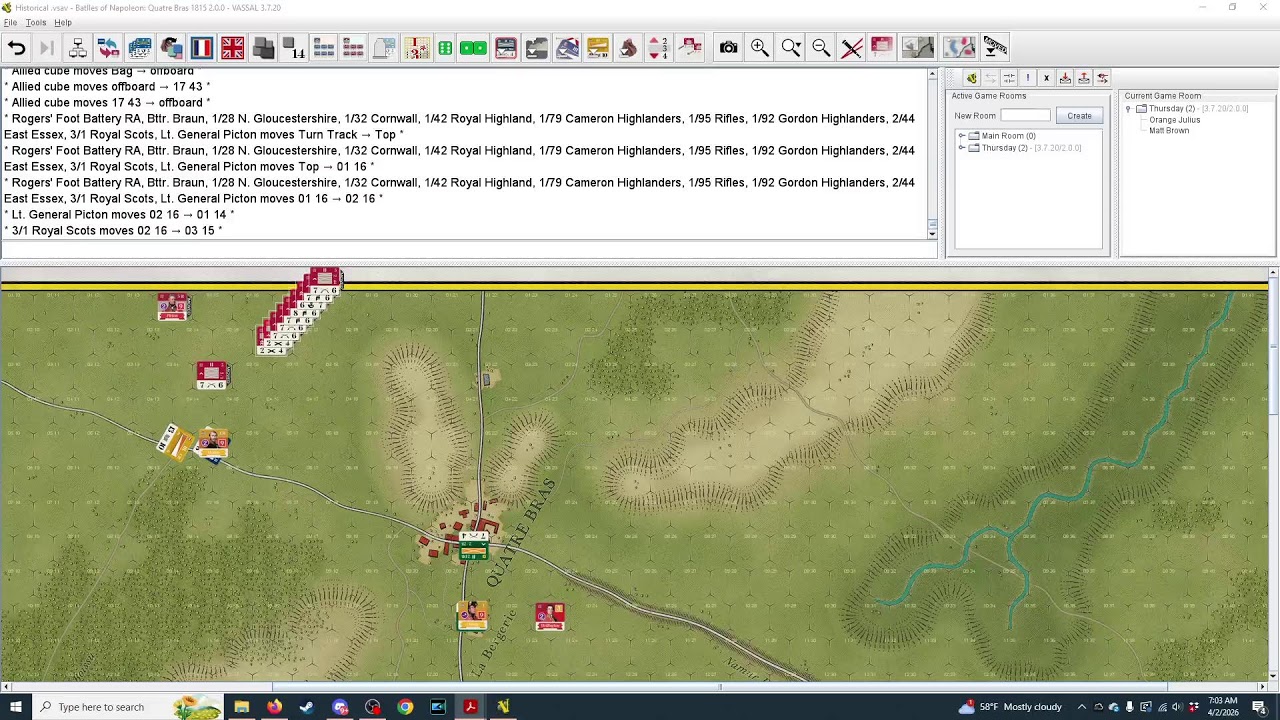
Task: Open the File menu
Action: (x=10, y=22)
